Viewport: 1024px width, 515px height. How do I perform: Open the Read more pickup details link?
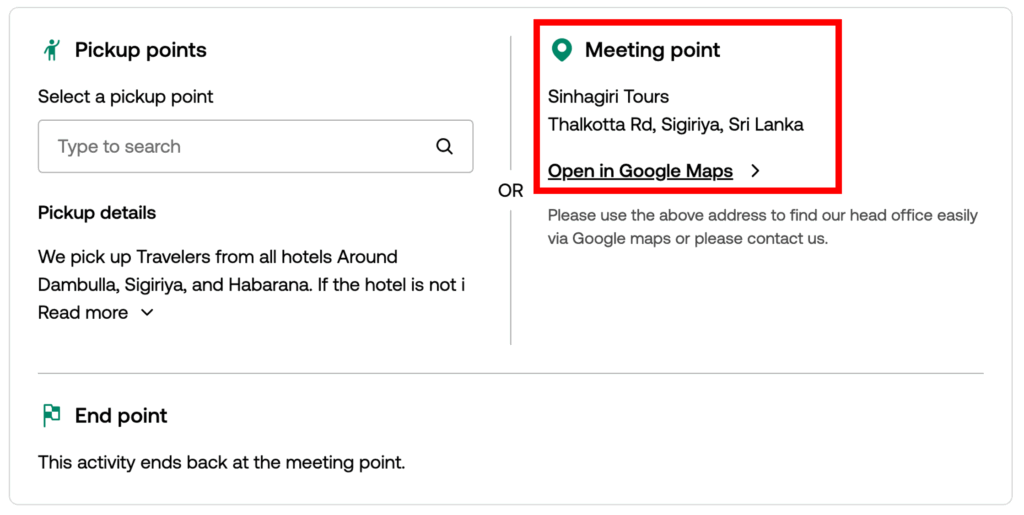point(83,313)
